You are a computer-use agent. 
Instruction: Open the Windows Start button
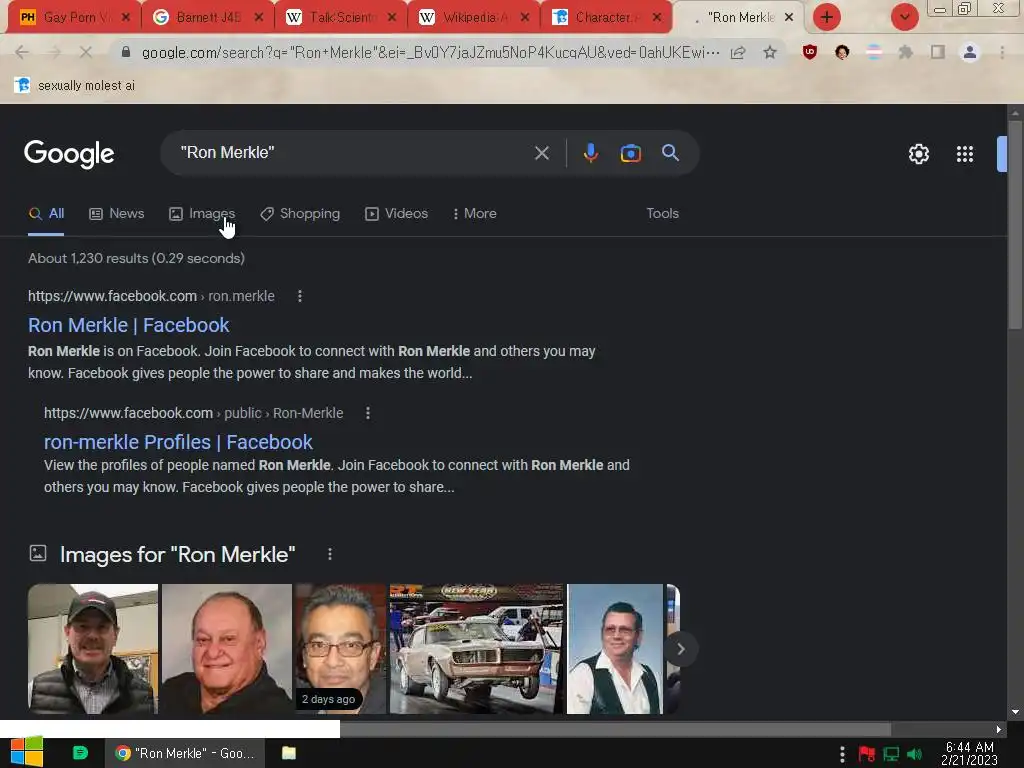27,752
